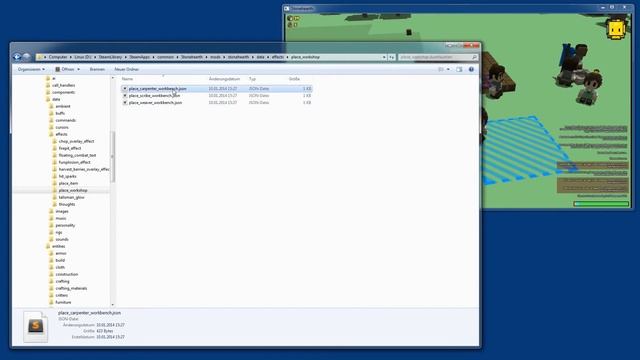Select the buffs folder in the tree
The width and height of the screenshot is (640, 360).
click(x=60, y=113)
